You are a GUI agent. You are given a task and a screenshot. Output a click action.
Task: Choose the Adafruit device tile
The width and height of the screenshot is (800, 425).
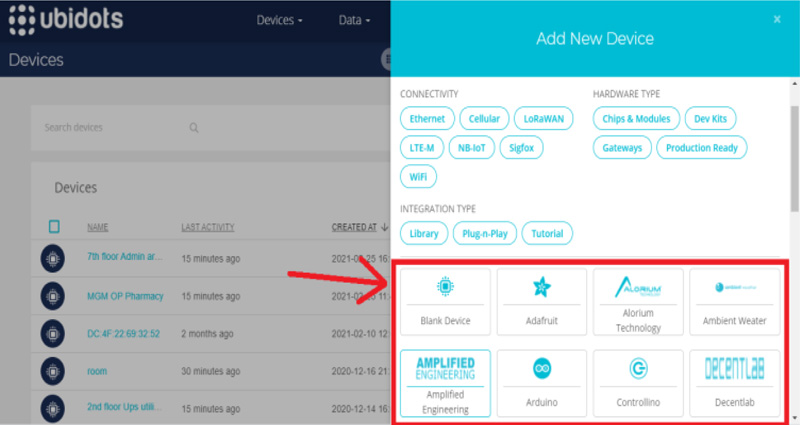point(541,302)
